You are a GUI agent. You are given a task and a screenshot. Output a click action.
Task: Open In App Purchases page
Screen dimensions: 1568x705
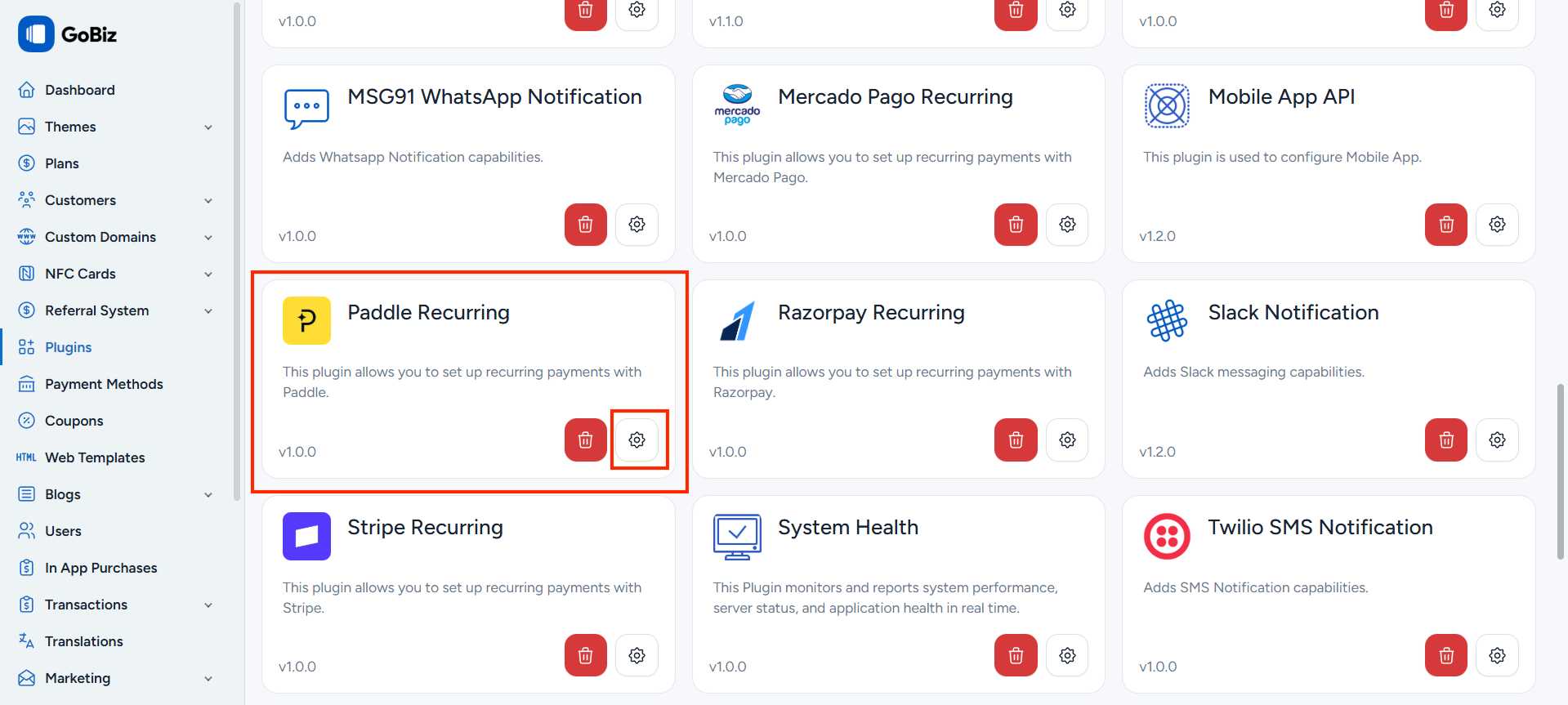click(101, 568)
